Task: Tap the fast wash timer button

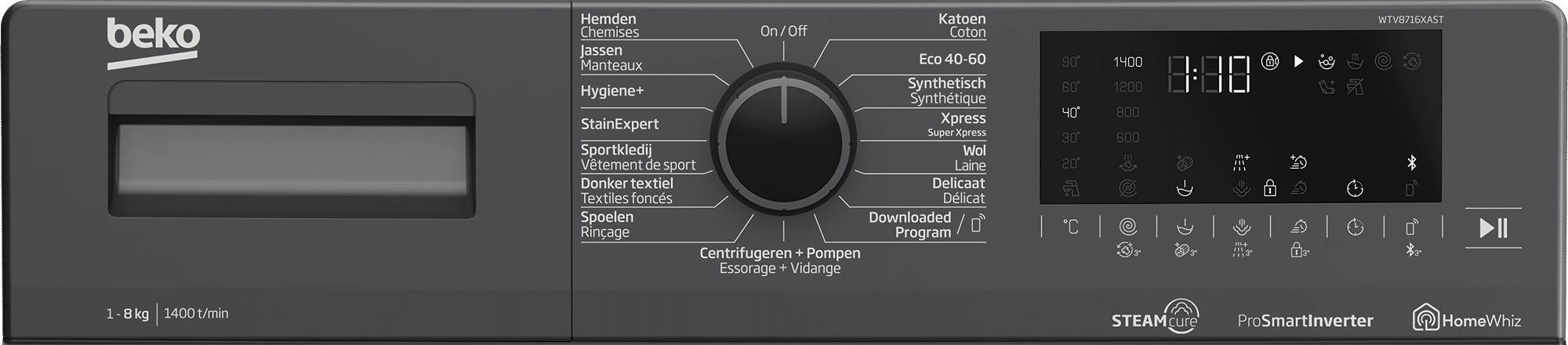Action: pos(1298,227)
